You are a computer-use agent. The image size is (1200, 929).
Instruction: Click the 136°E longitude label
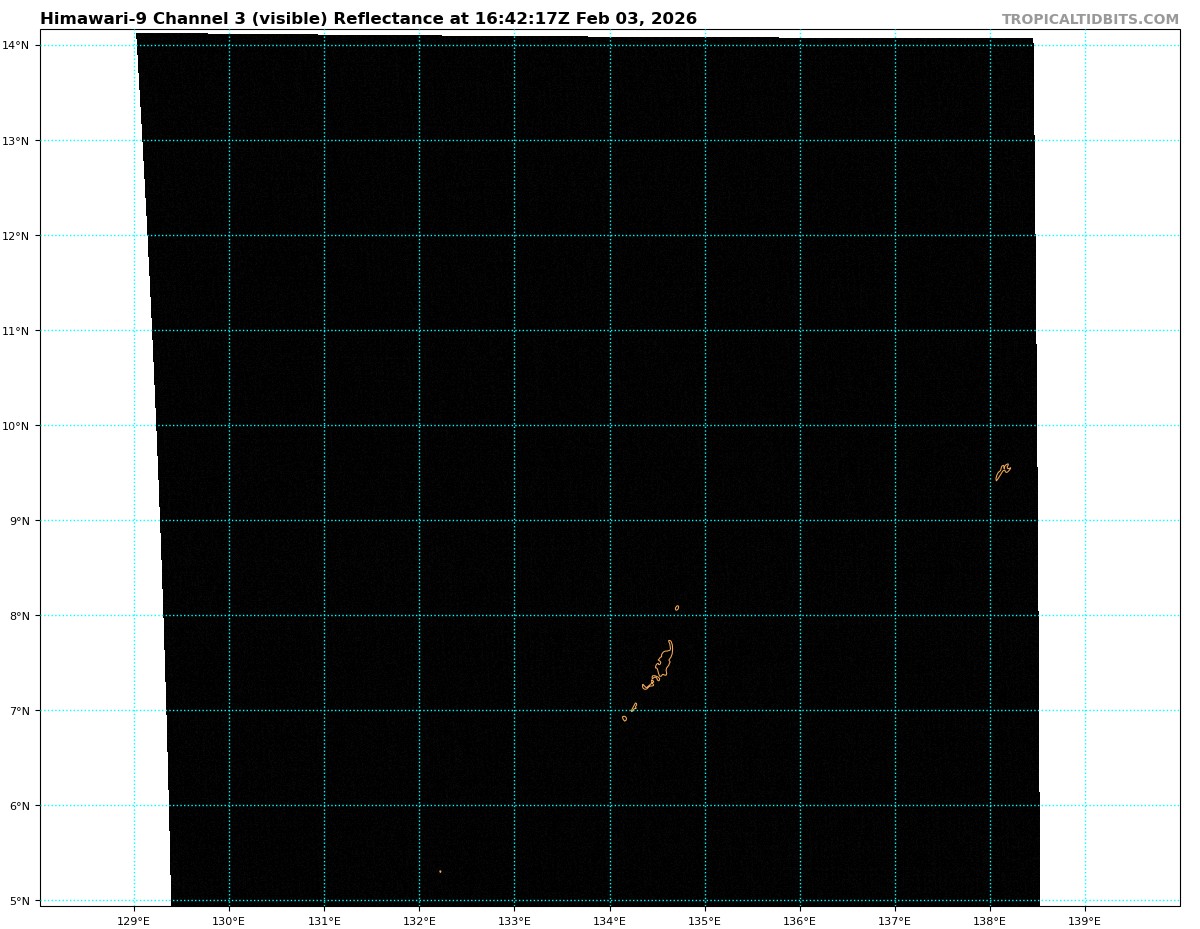pos(800,920)
